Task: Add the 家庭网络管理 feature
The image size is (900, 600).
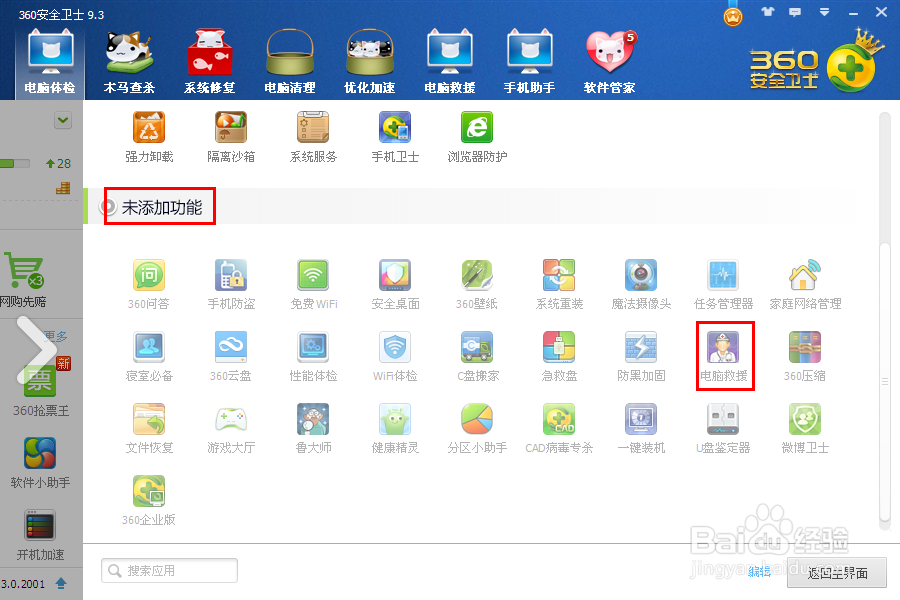Action: [x=805, y=285]
